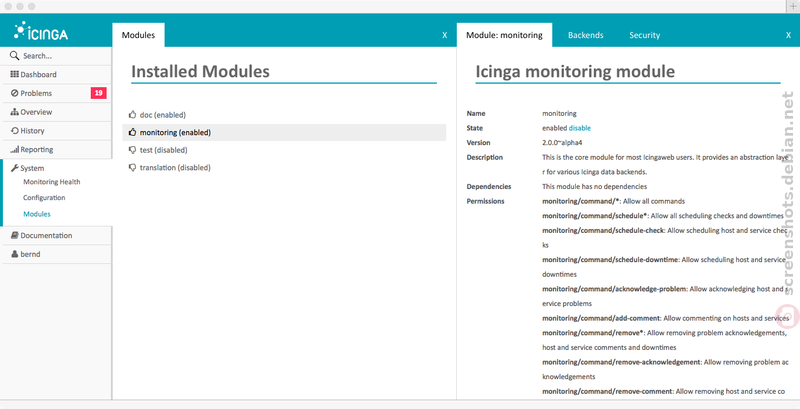Click the Reporting bar chart icon
This screenshot has width=800, height=409.
14,150
